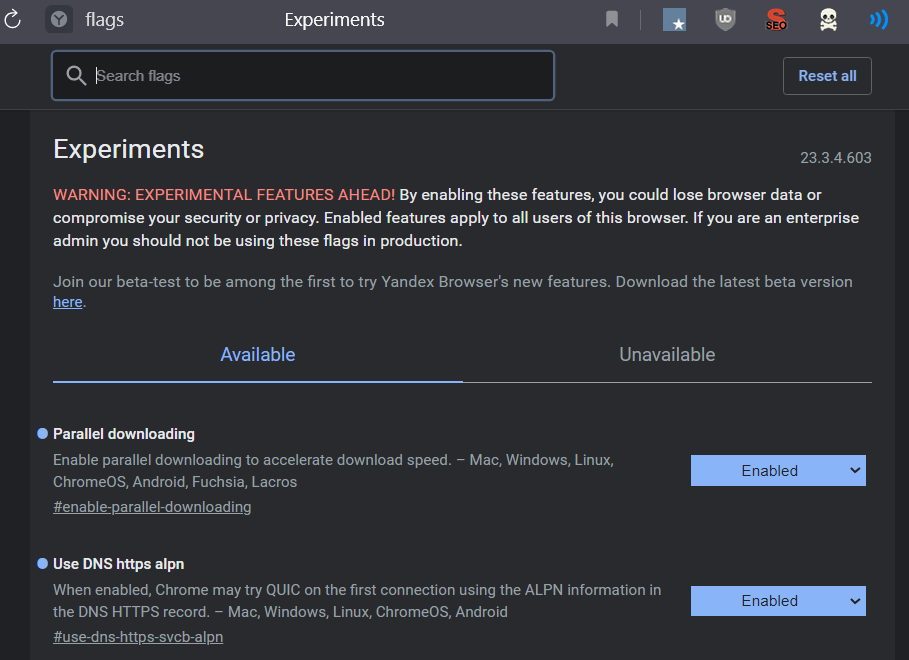Open the skull and crossbones extension

[x=828, y=20]
